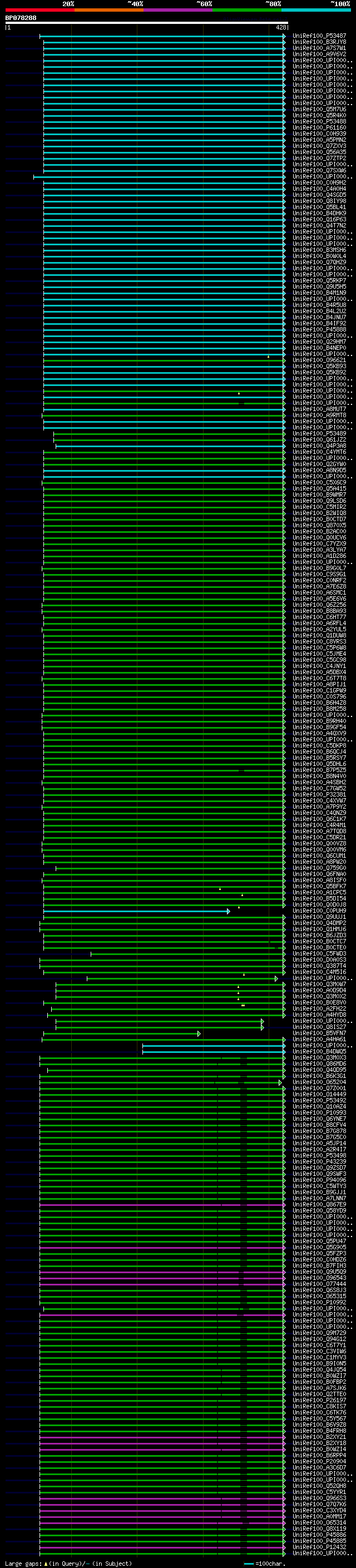Open hit UniRef100_P53487
This screenshot has width=356, height=1568.
coord(319,36)
